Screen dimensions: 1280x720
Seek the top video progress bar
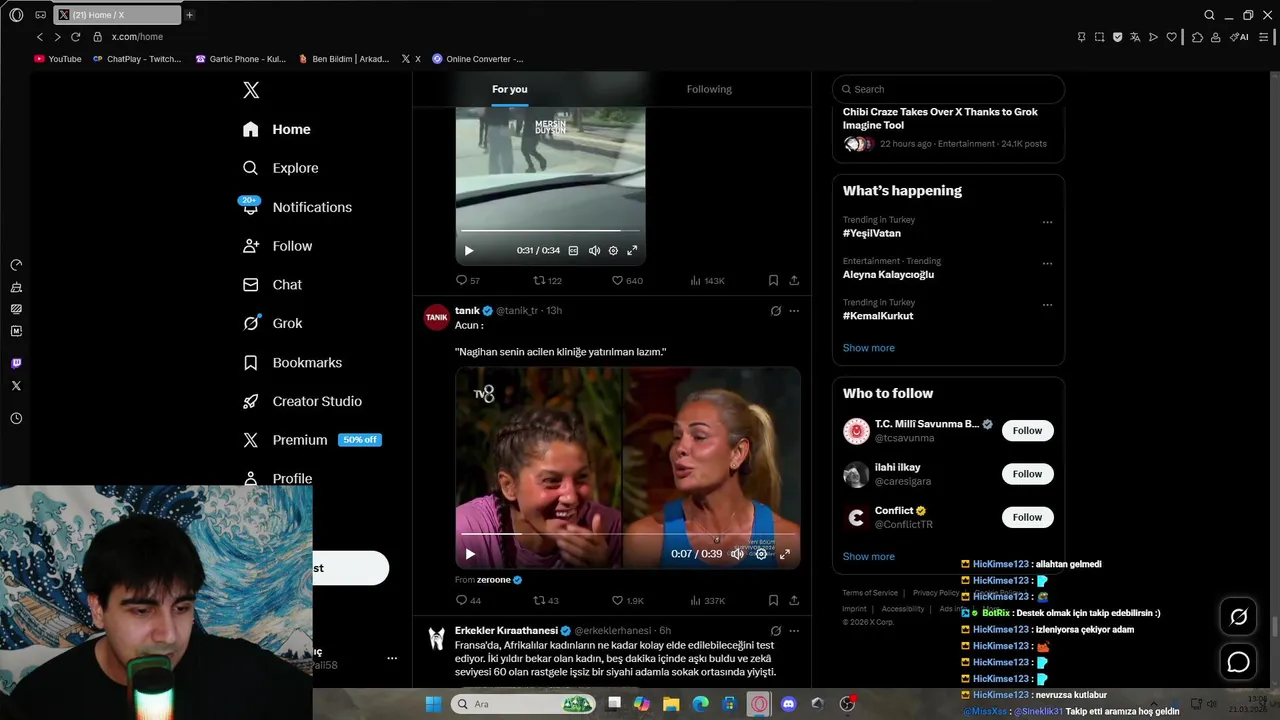[x=550, y=232]
